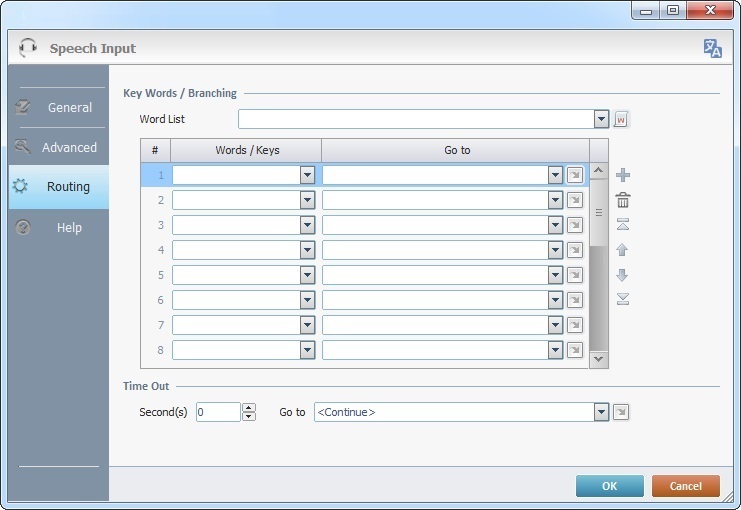Viewport: 741px width, 510px height.
Task: Click the add row plus icon
Action: pyautogui.click(x=623, y=175)
